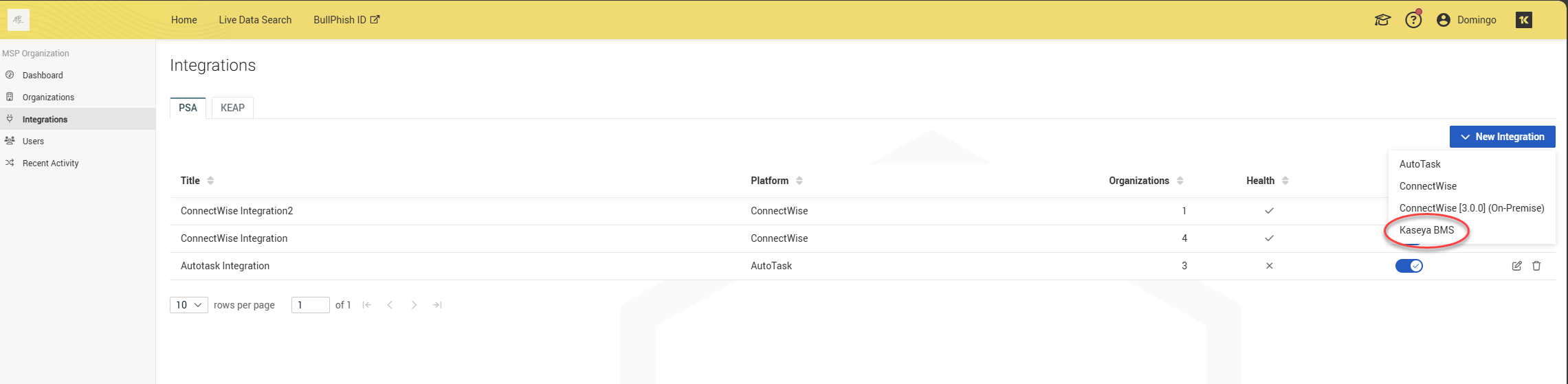Click the page number input field
This screenshot has width=1568, height=384.
310,305
